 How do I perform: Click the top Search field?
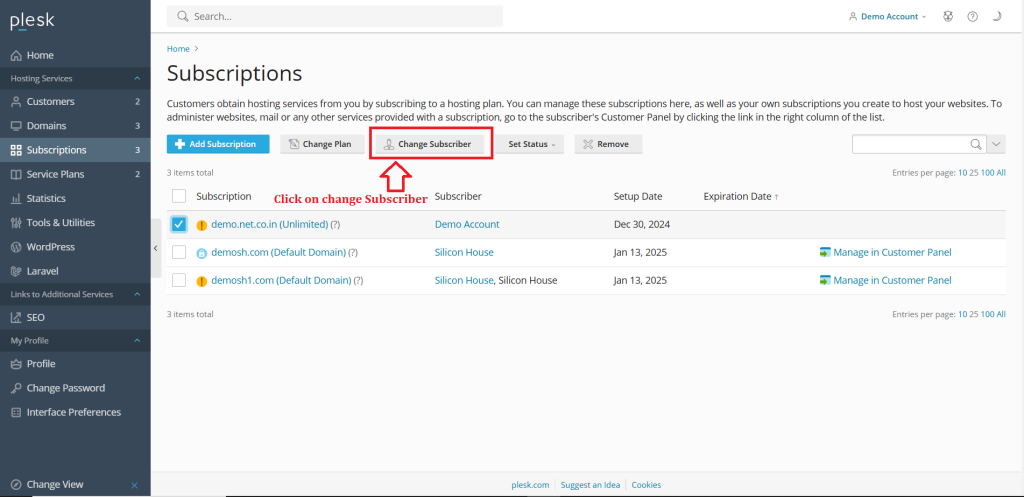coord(334,16)
